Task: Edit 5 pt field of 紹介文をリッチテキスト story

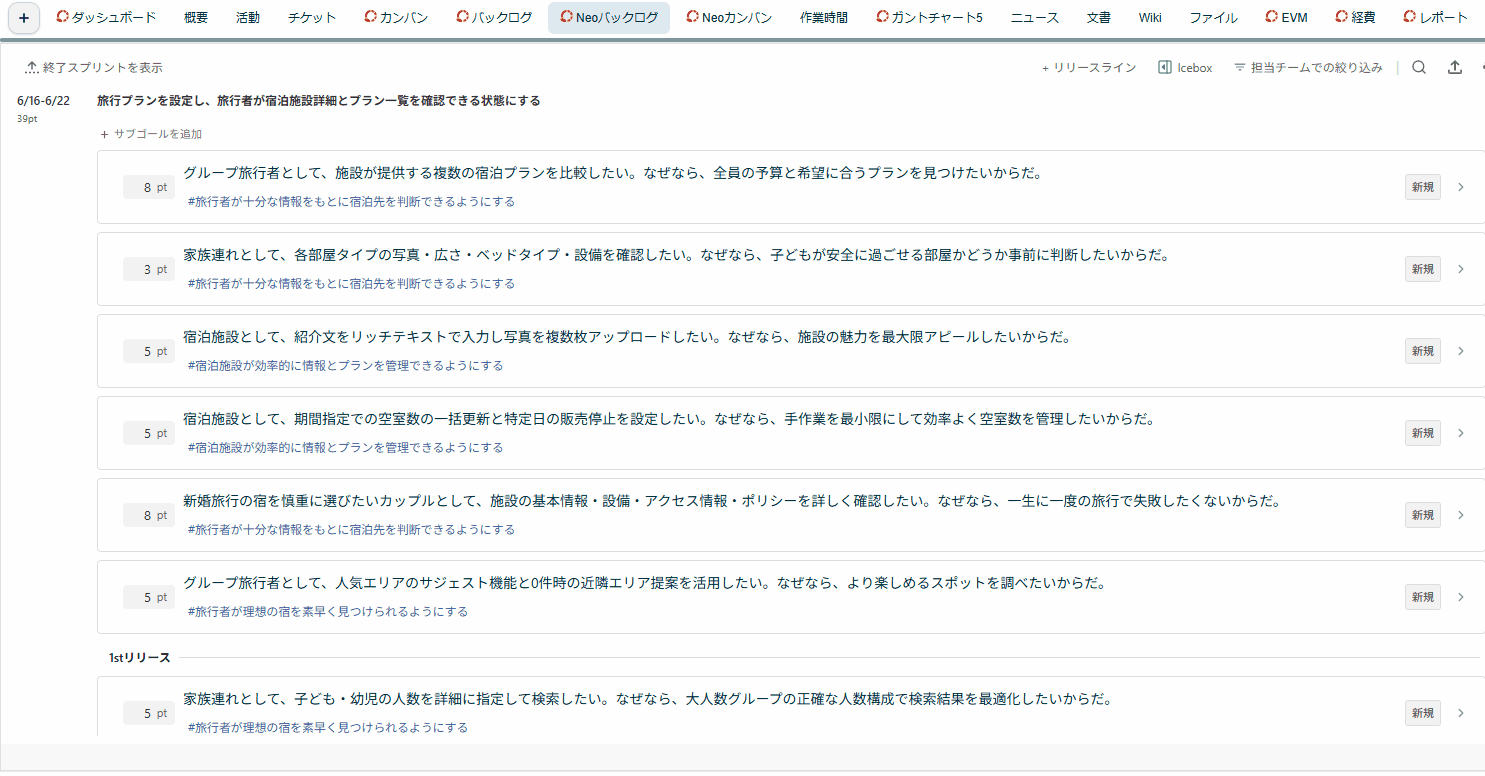Action: coord(149,351)
